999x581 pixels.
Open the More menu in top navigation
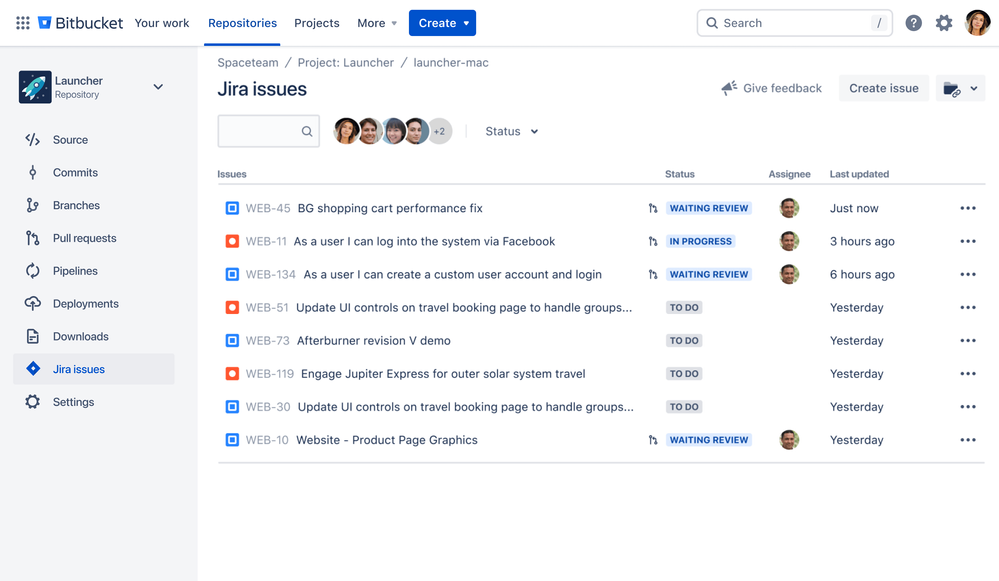coord(376,22)
